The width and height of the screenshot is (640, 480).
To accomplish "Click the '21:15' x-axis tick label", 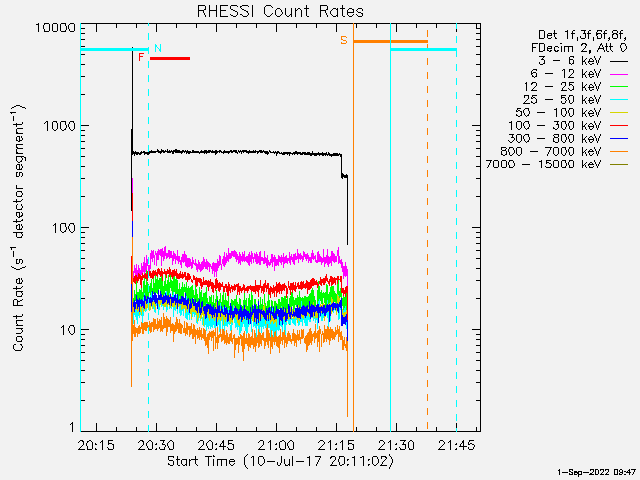I will [336, 445].
